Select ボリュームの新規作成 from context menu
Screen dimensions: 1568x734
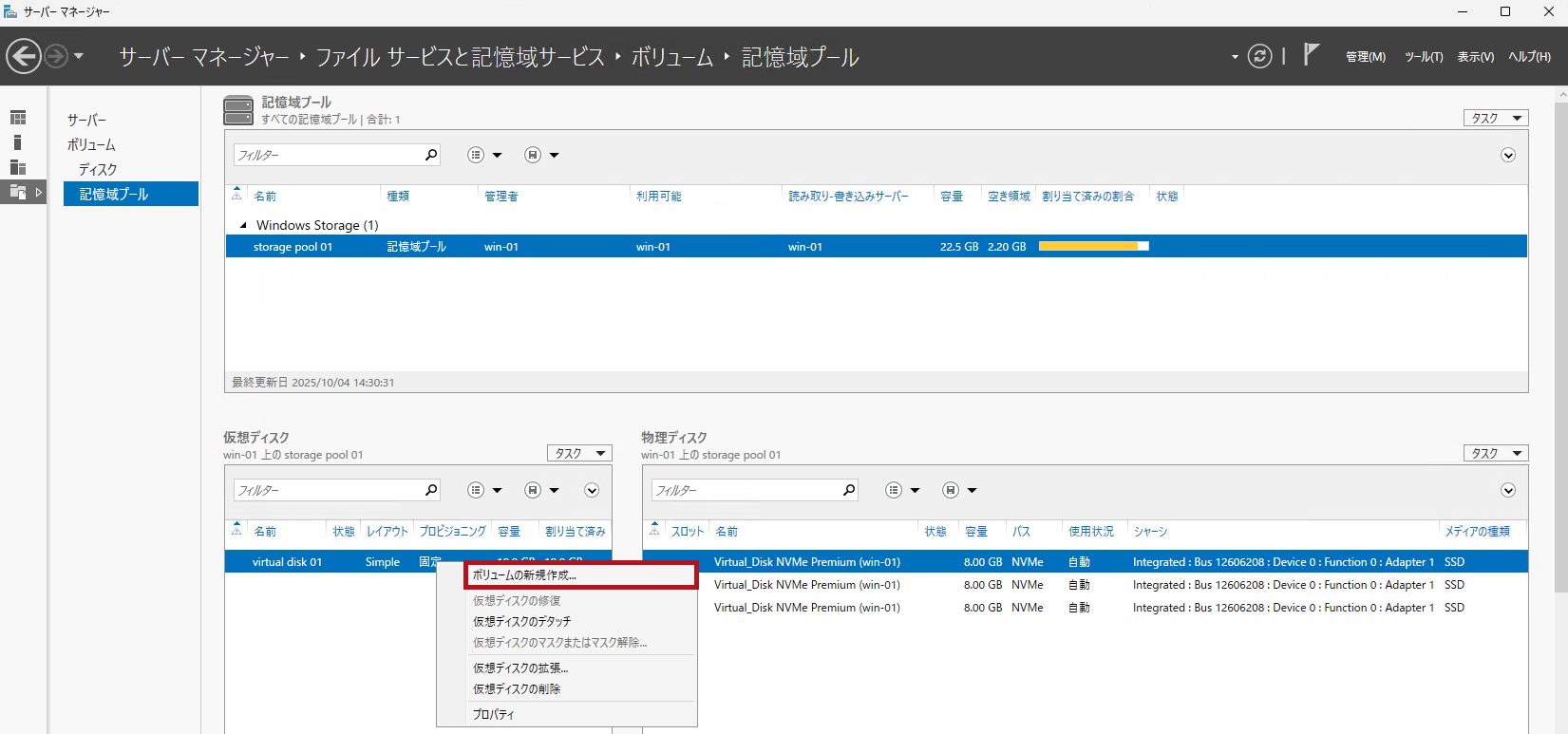coord(524,575)
